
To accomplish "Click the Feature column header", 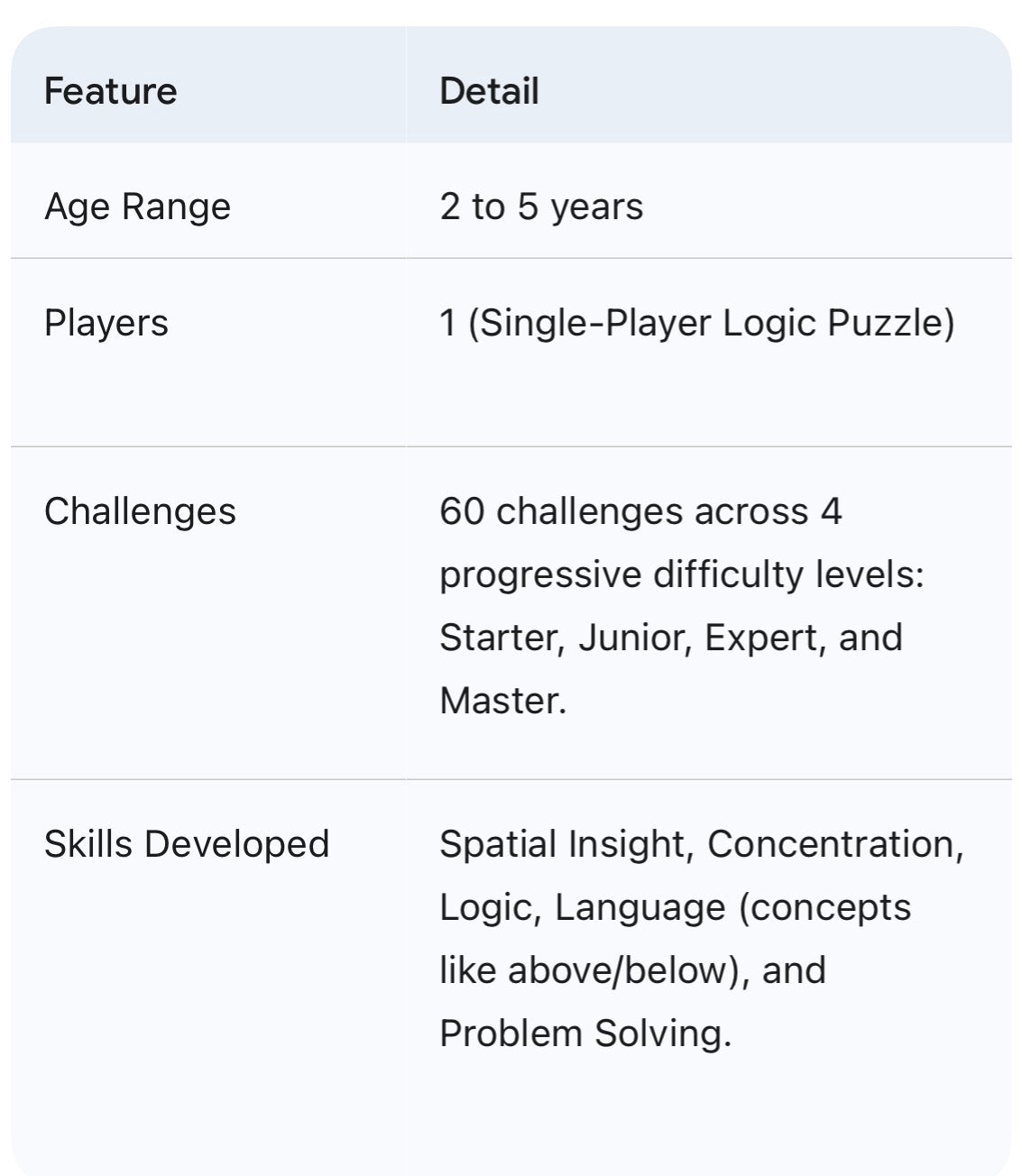I will (110, 91).
